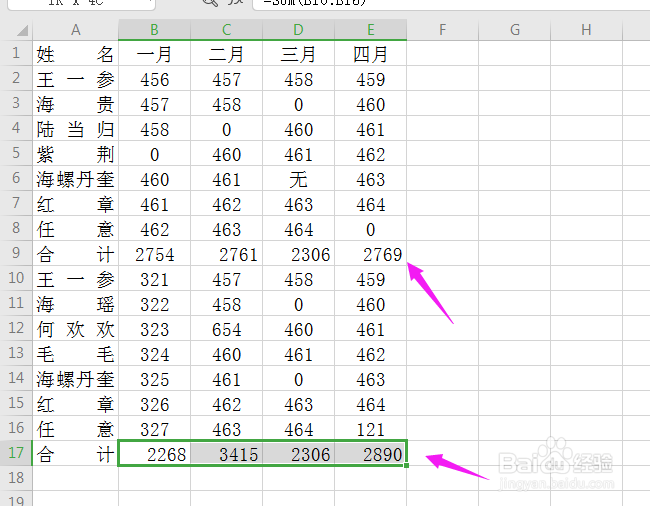Screen dimensions: 650x506
Task: Click cell D17 showing 2306
Action: coord(298,453)
